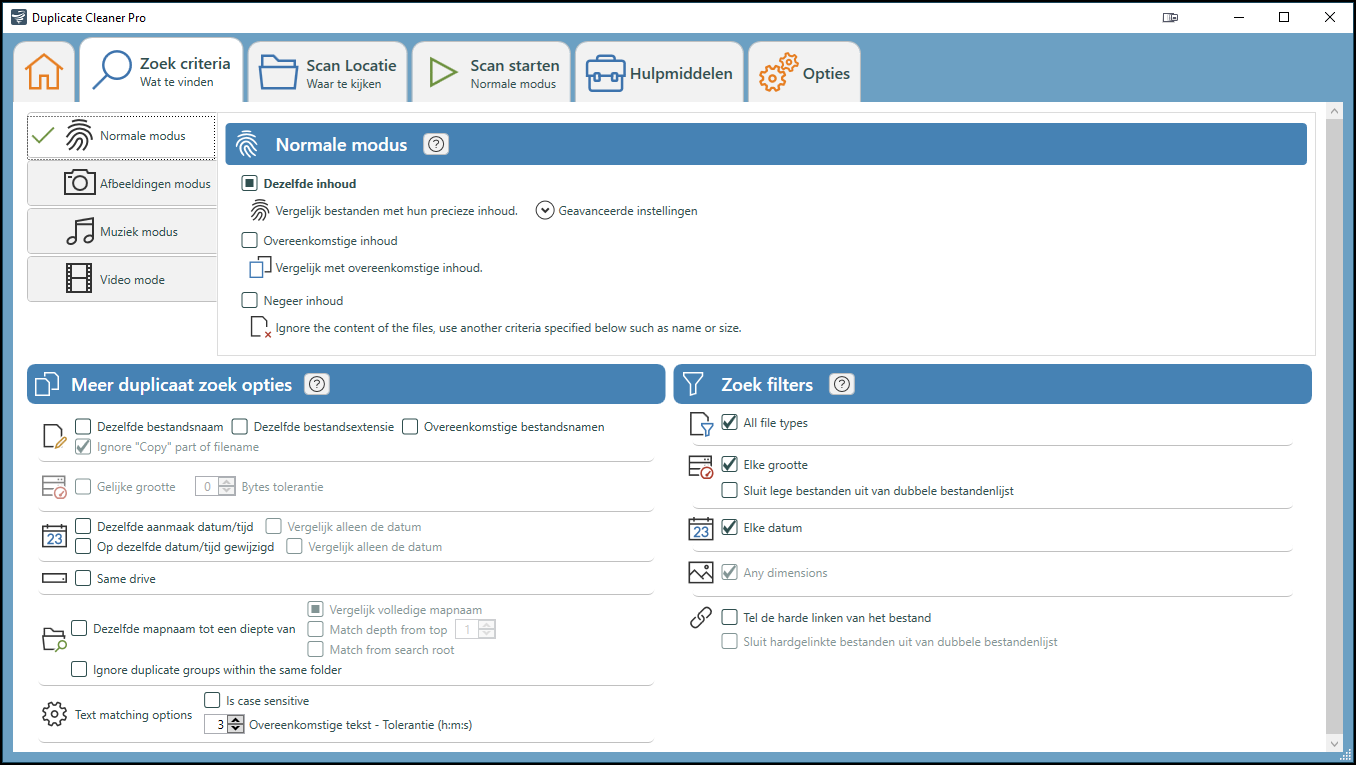Check Dezelfde mapnaam tot een diepte van

point(79,628)
